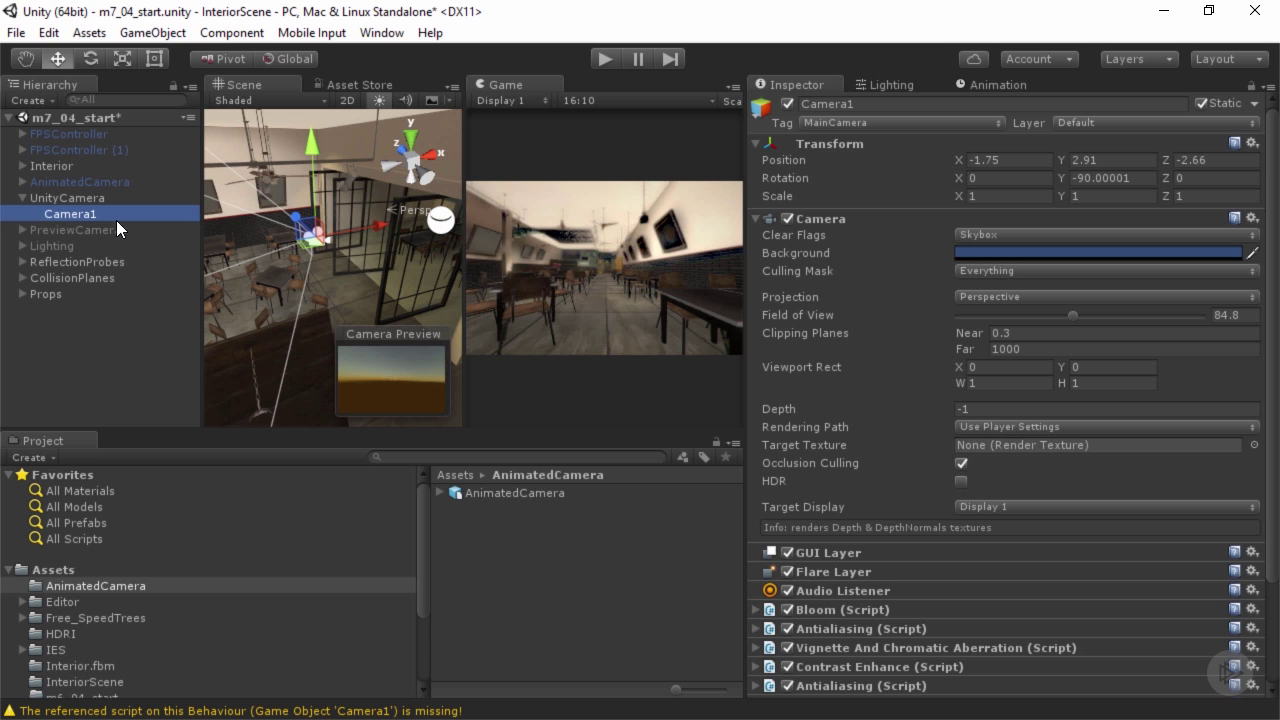The image size is (1280, 720).
Task: Toggle Occlusion Culling checkbox
Action: (x=961, y=463)
